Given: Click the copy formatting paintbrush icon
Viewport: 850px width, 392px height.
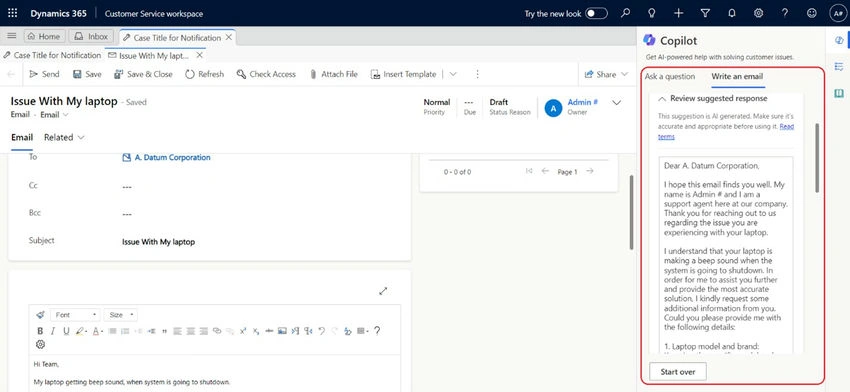Looking at the screenshot, I should tap(40, 315).
